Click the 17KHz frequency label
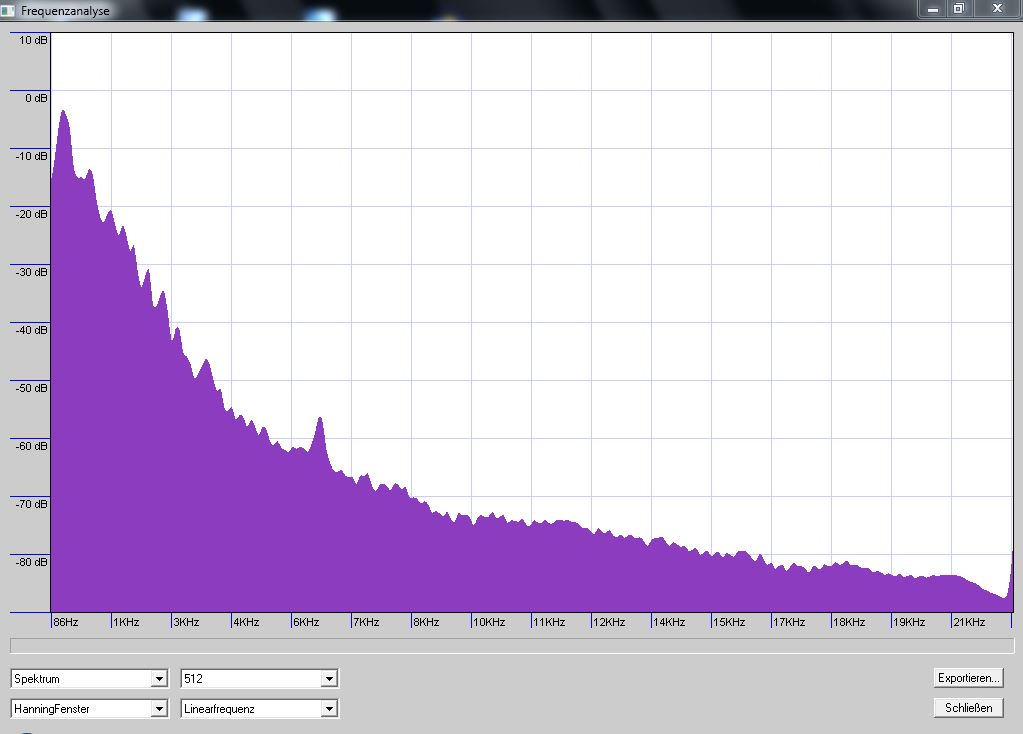The width and height of the screenshot is (1023, 734). tap(789, 622)
